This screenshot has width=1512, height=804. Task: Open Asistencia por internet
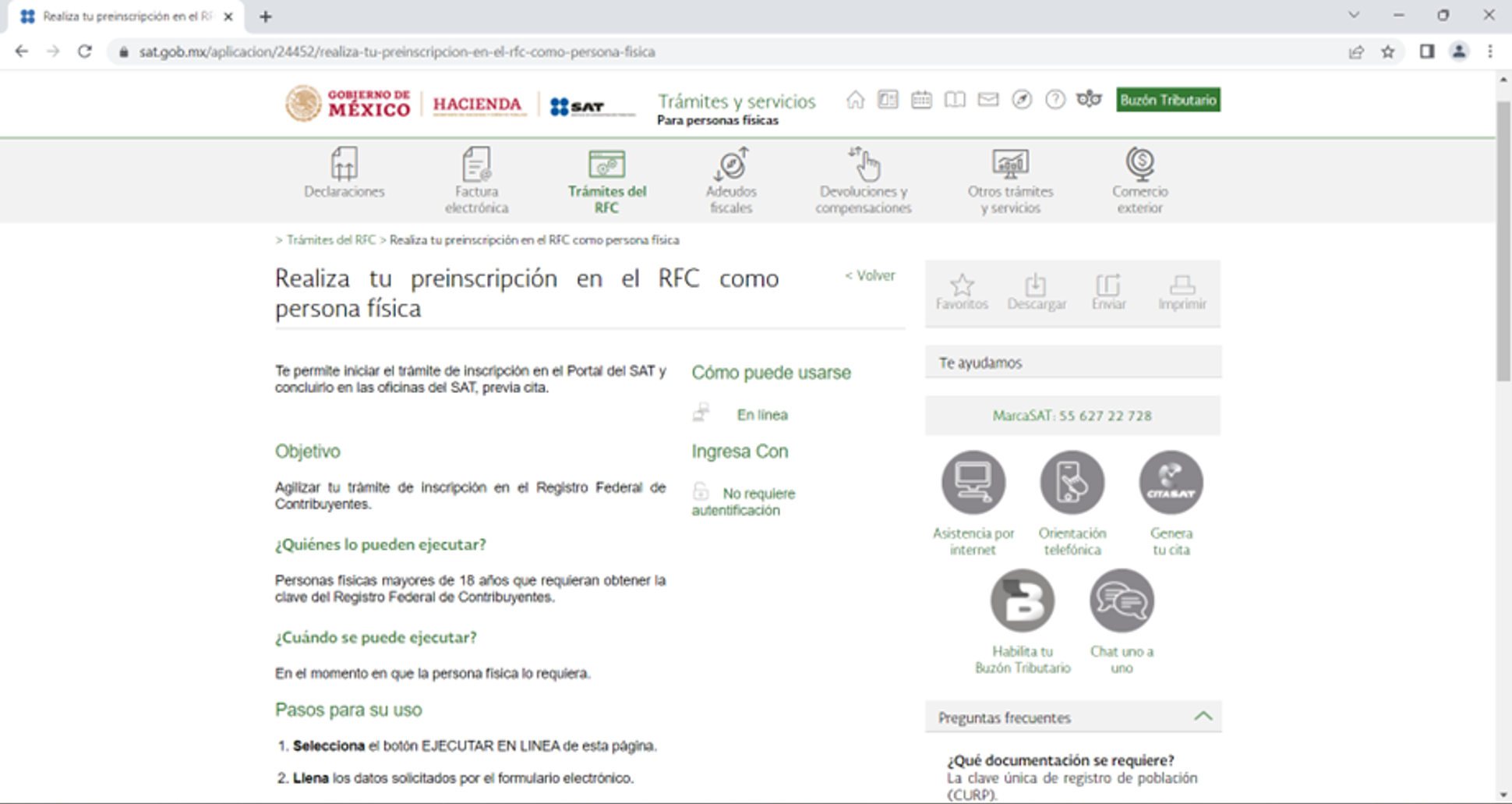tap(972, 482)
